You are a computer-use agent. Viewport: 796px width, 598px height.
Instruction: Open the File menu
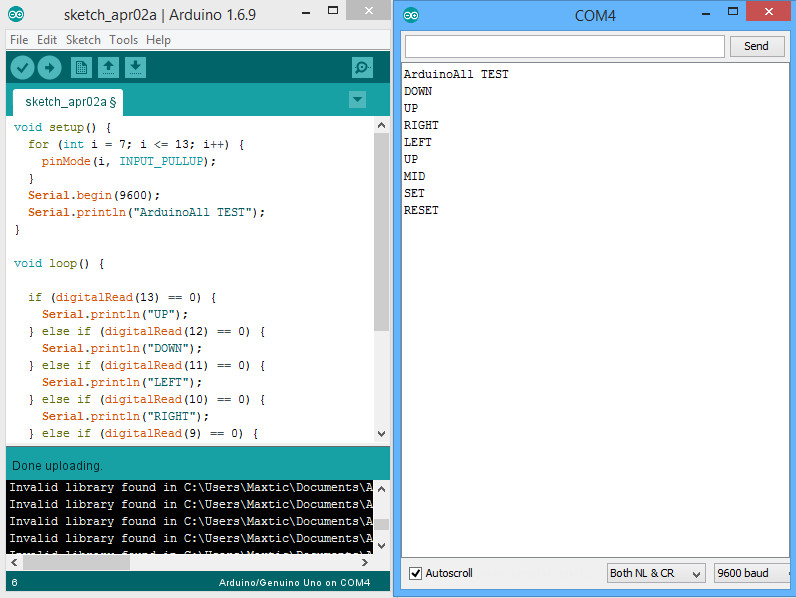(19, 40)
